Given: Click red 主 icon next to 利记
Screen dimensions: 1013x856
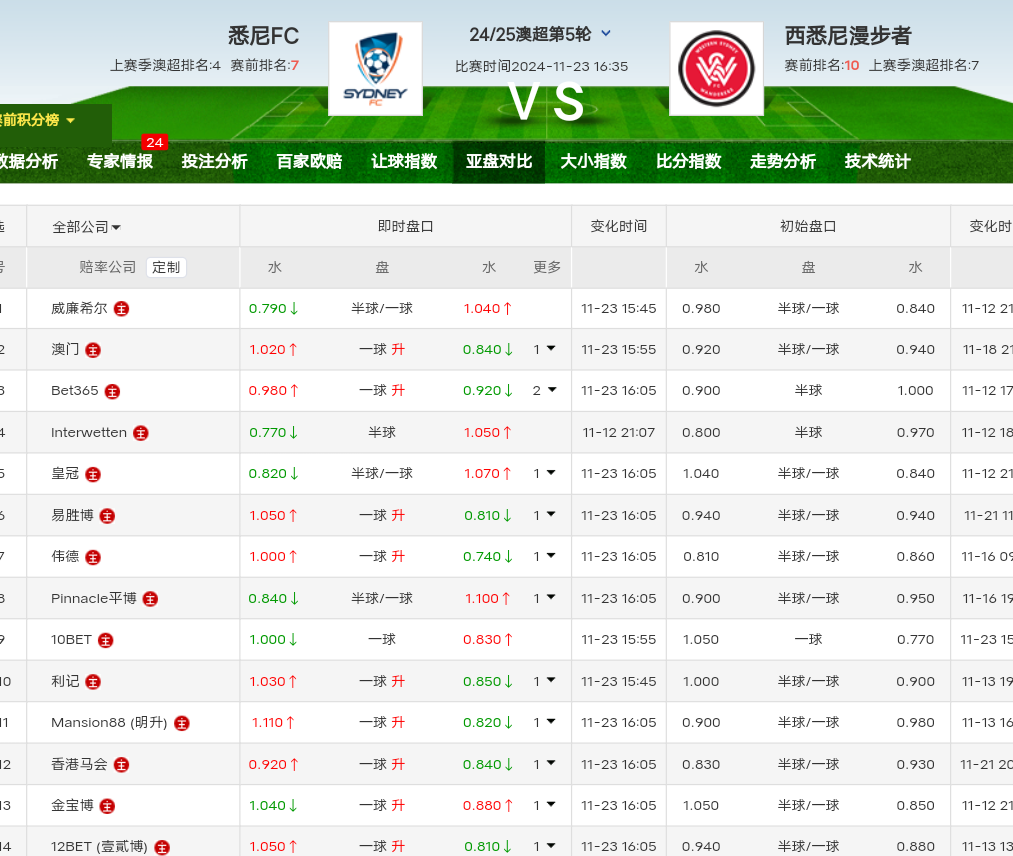Looking at the screenshot, I should 93,682.
